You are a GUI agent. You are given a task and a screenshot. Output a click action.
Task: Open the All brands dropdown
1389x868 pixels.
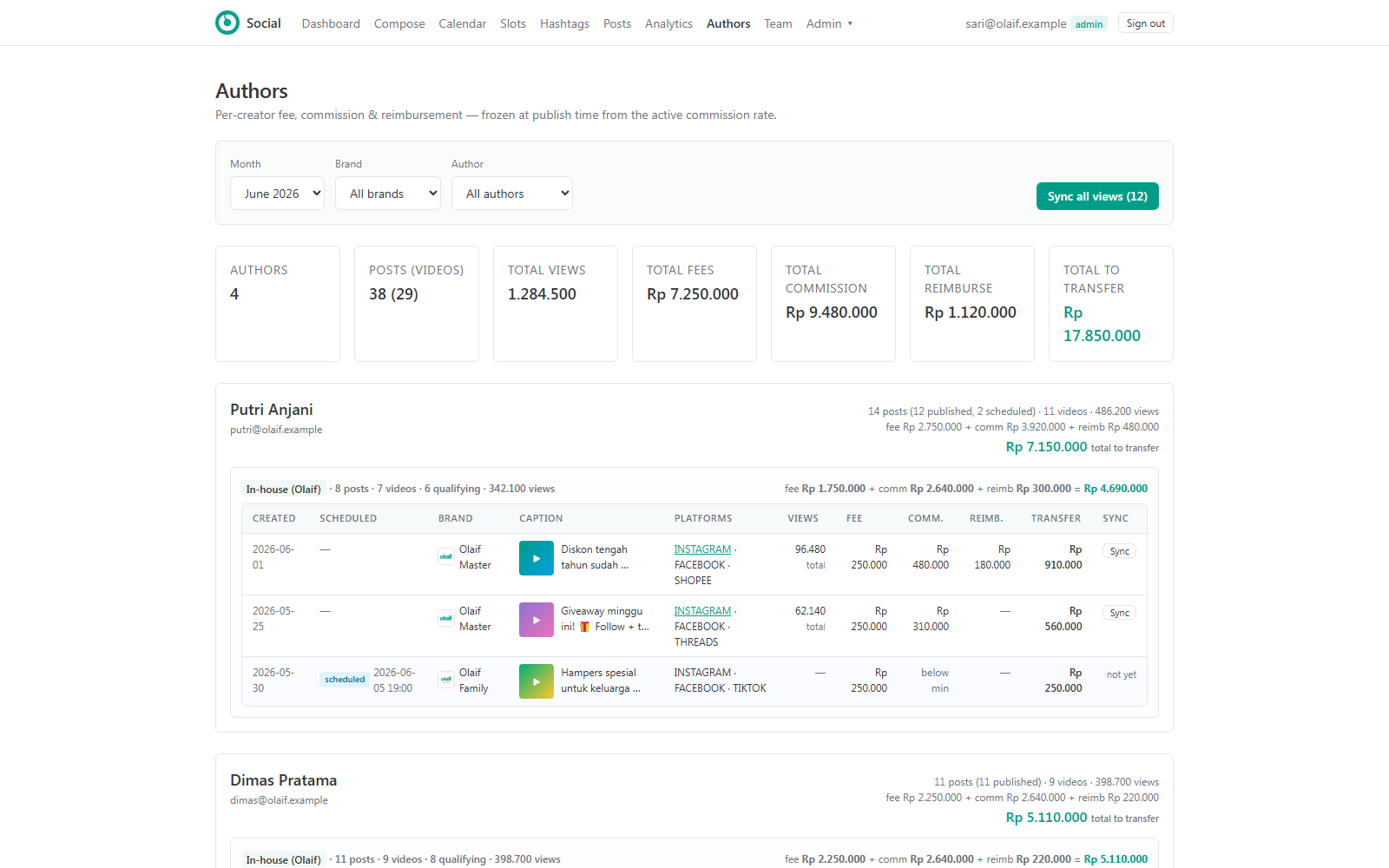[388, 194]
